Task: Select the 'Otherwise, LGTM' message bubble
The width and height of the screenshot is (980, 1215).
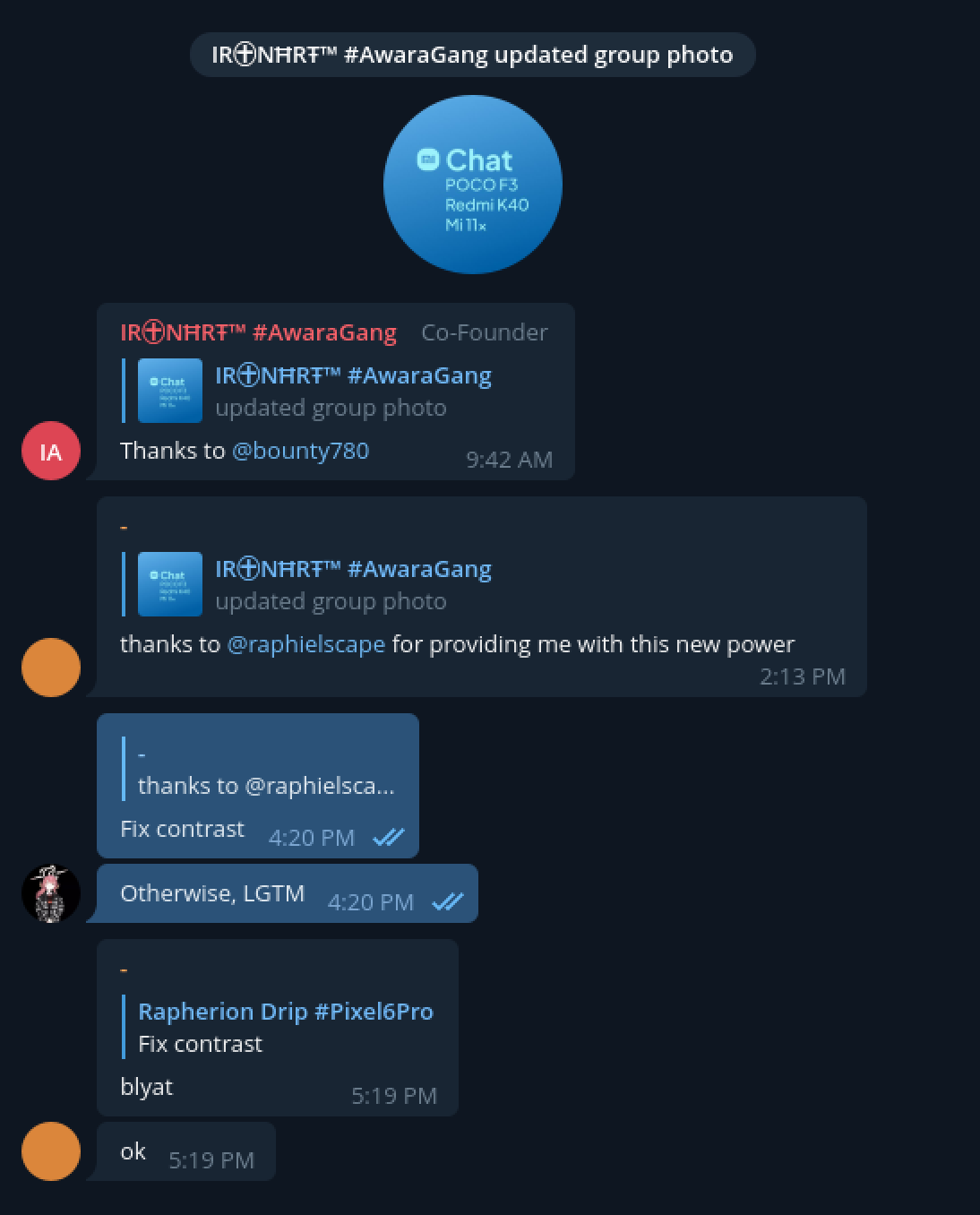Action: tap(288, 893)
